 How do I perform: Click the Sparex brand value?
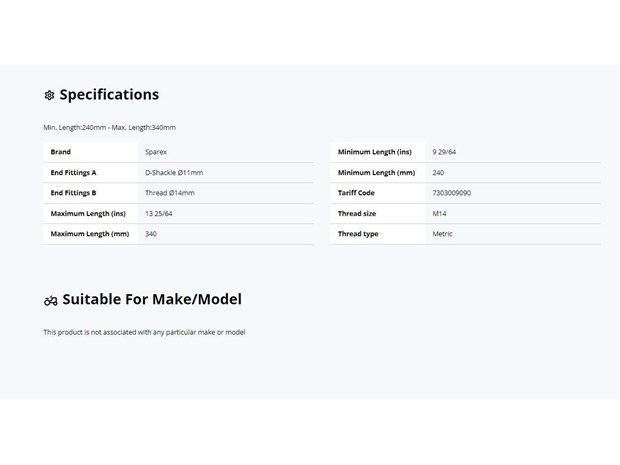pos(156,152)
